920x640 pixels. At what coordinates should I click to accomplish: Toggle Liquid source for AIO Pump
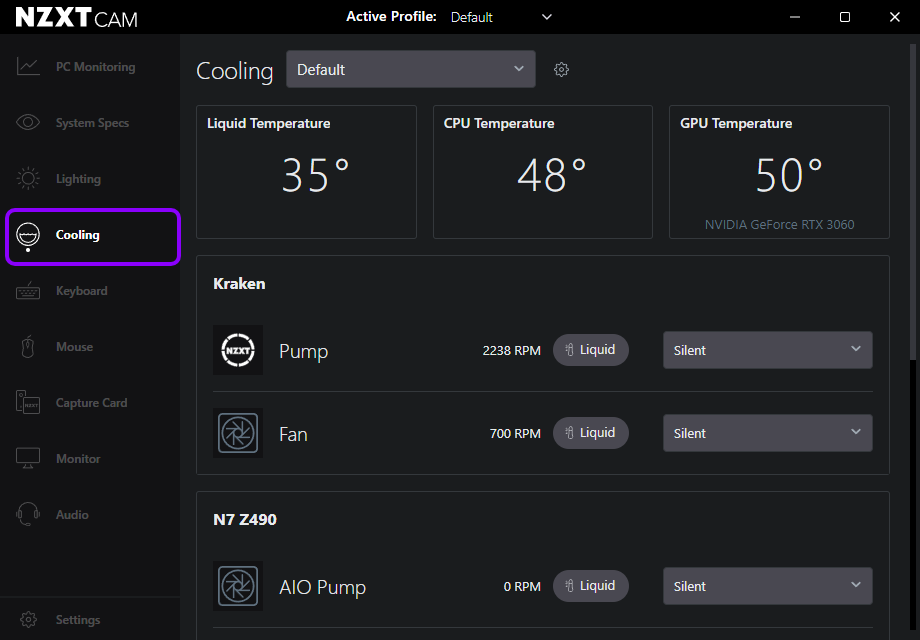pyautogui.click(x=591, y=586)
